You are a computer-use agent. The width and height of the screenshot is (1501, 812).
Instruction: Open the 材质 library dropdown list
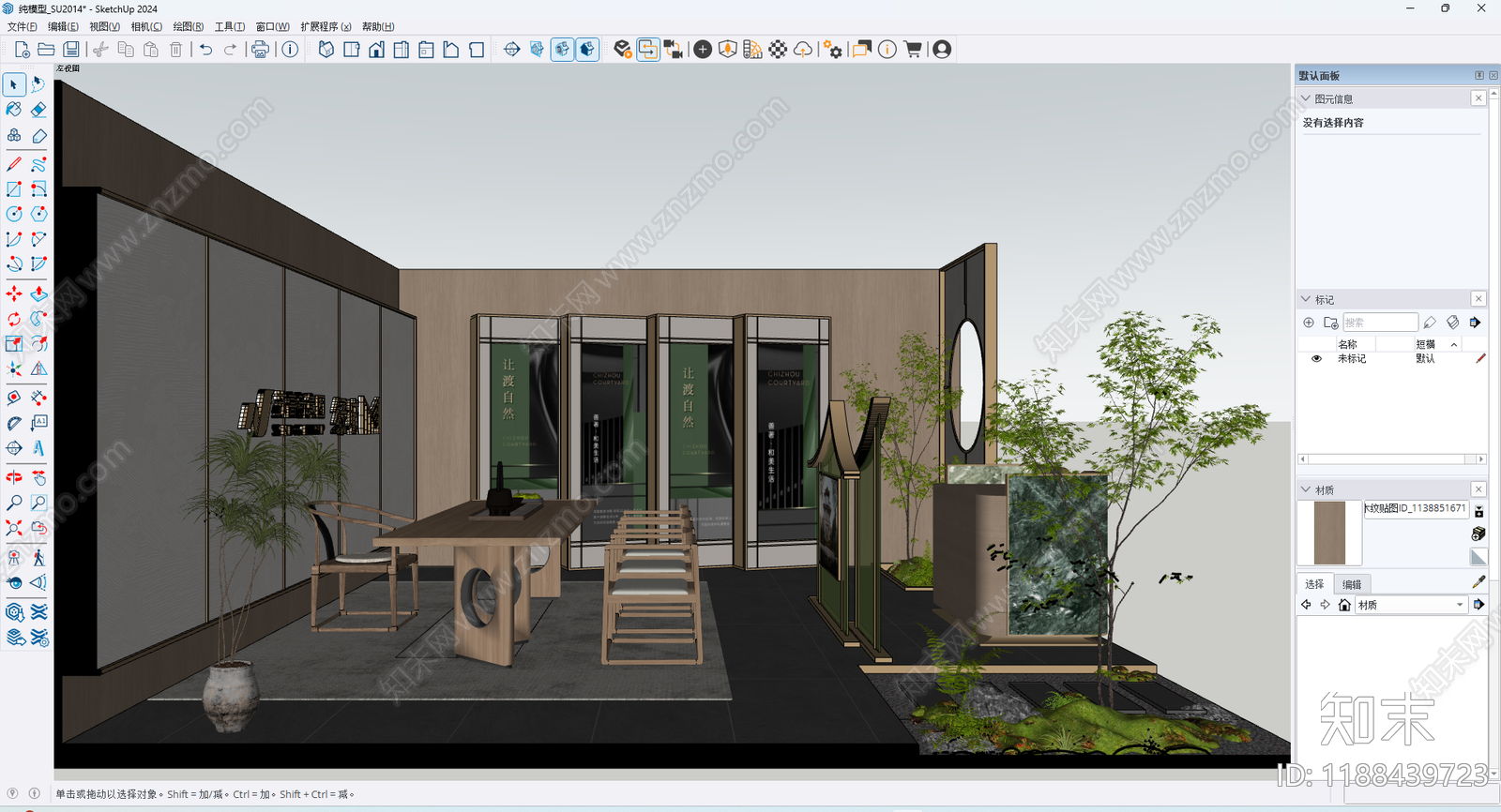1411,605
